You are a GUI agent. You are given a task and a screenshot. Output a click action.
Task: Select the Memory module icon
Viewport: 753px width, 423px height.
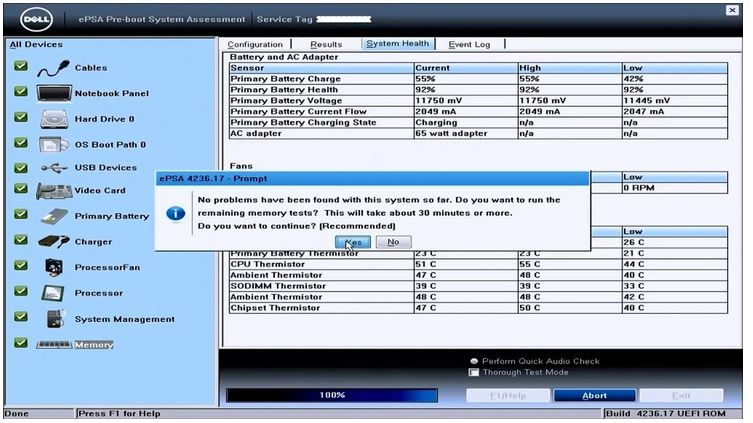[54, 345]
